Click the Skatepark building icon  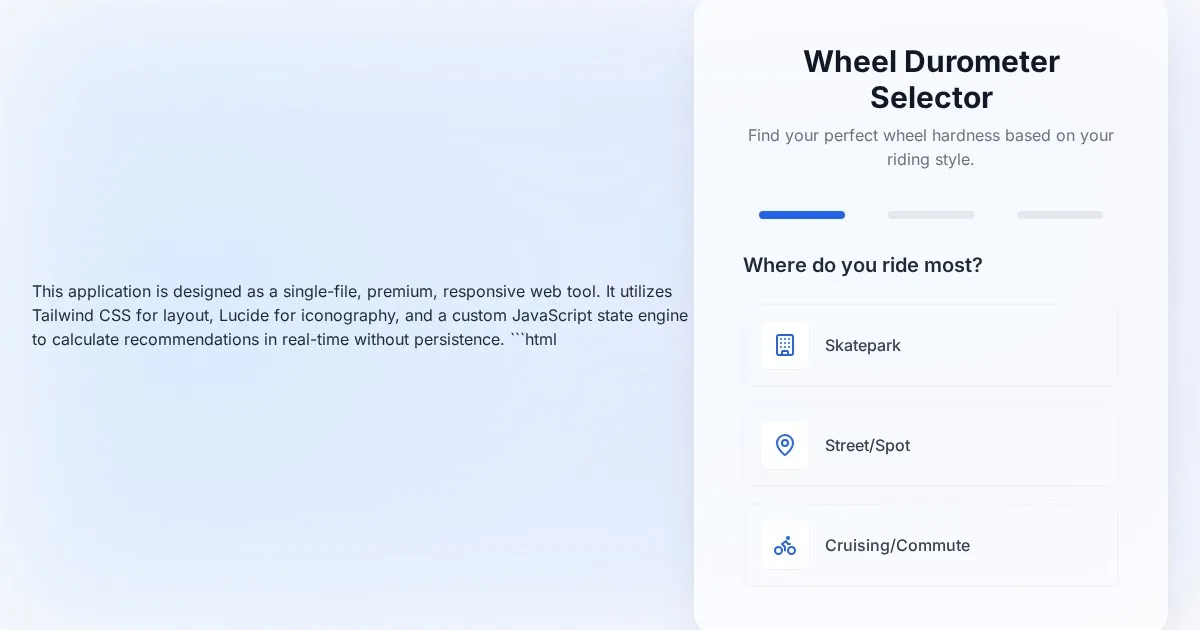pos(785,345)
